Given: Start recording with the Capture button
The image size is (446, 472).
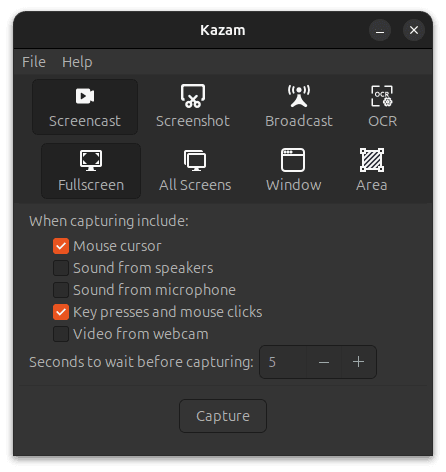Looking at the screenshot, I should pyautogui.click(x=223, y=416).
